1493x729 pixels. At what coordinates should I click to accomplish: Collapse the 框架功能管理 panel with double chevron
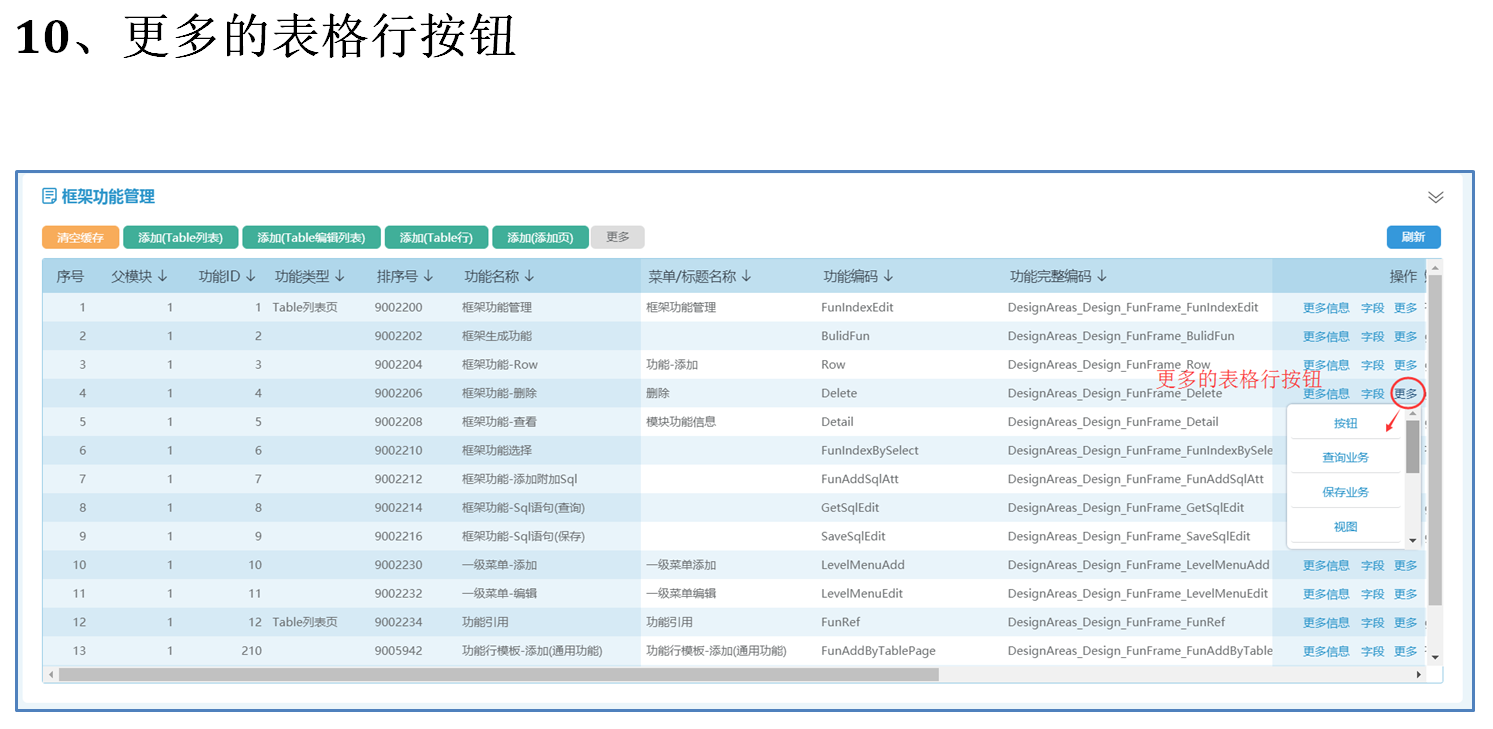coord(1436,197)
